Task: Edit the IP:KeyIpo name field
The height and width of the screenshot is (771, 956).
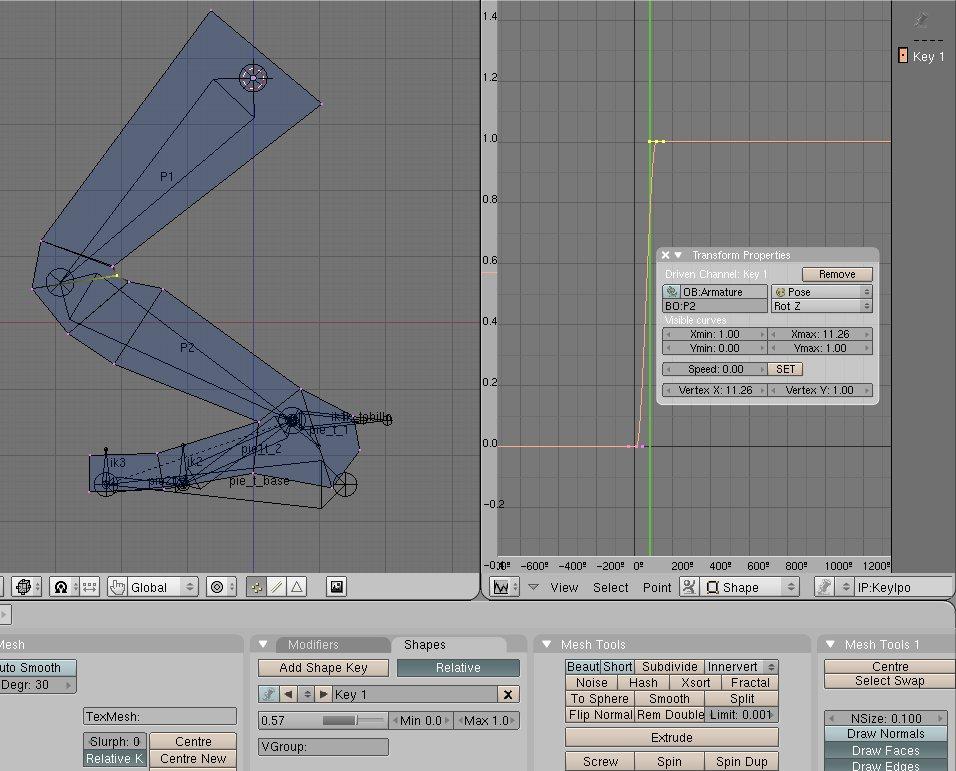Action: [x=902, y=587]
